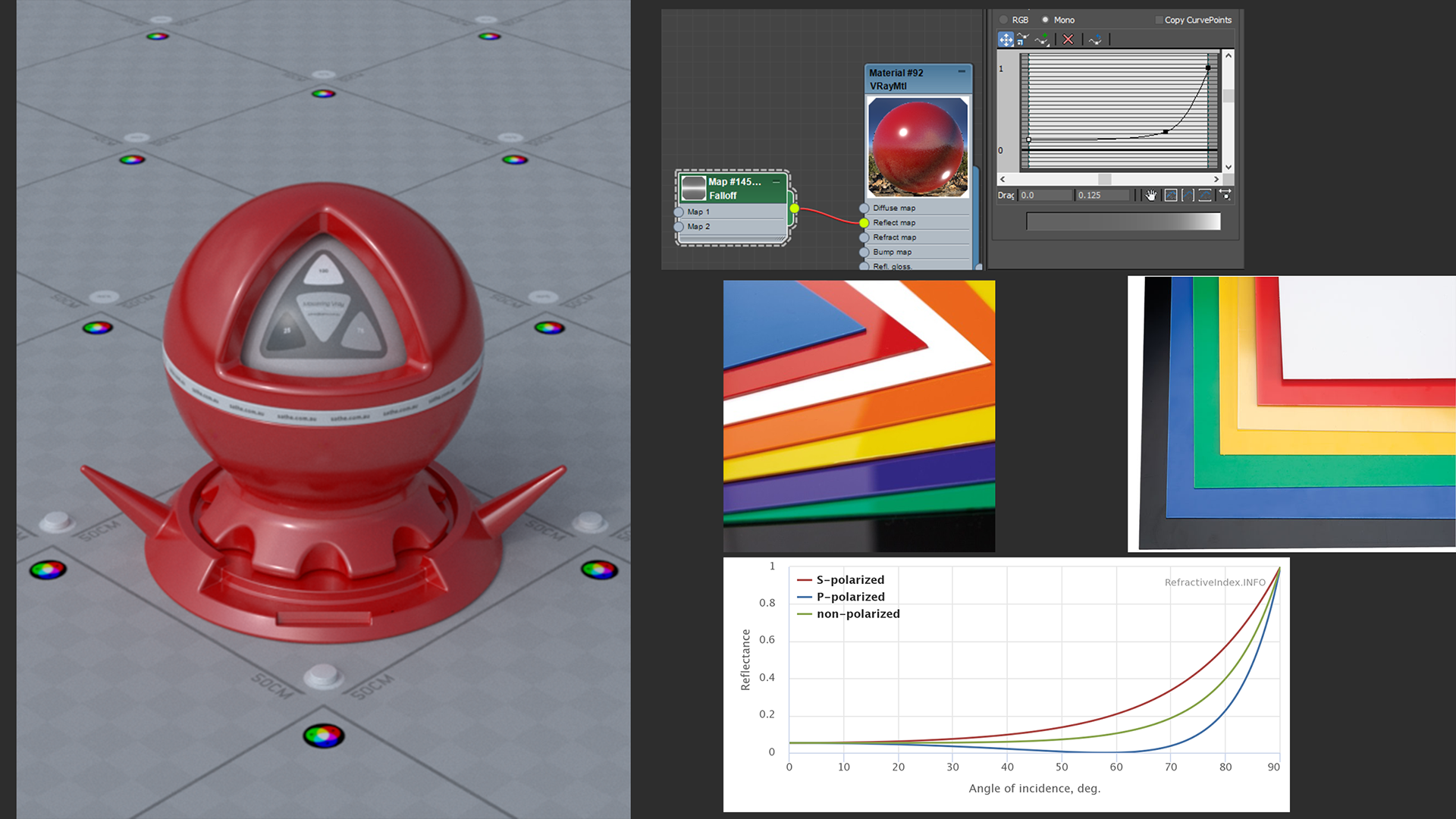Click the P-polarized legend entry
Viewport: 1456px width, 819px height.
pyautogui.click(x=840, y=597)
